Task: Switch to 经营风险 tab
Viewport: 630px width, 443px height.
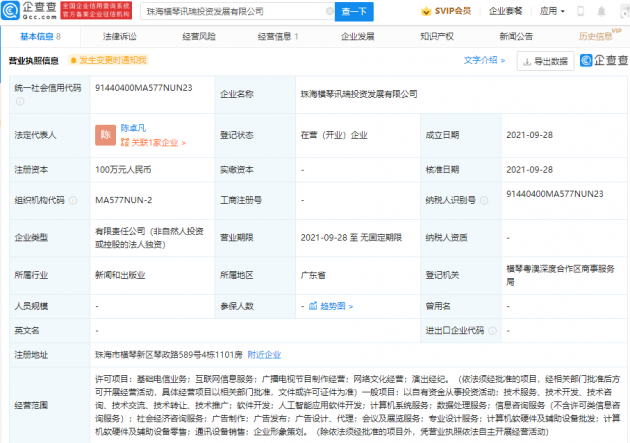Action: 199,37
